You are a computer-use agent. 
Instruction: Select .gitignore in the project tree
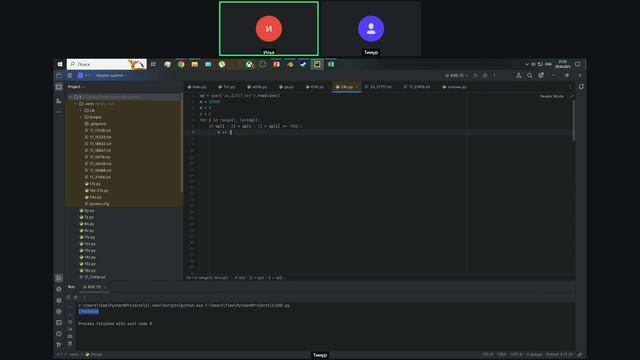(96, 124)
